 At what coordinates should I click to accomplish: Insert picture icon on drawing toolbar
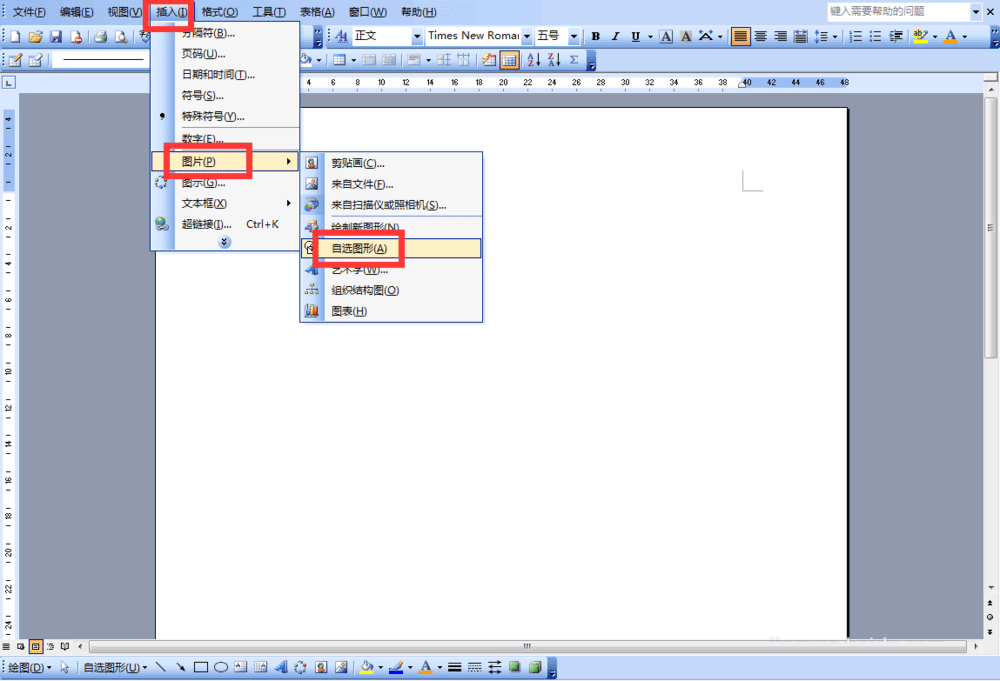pos(341,667)
